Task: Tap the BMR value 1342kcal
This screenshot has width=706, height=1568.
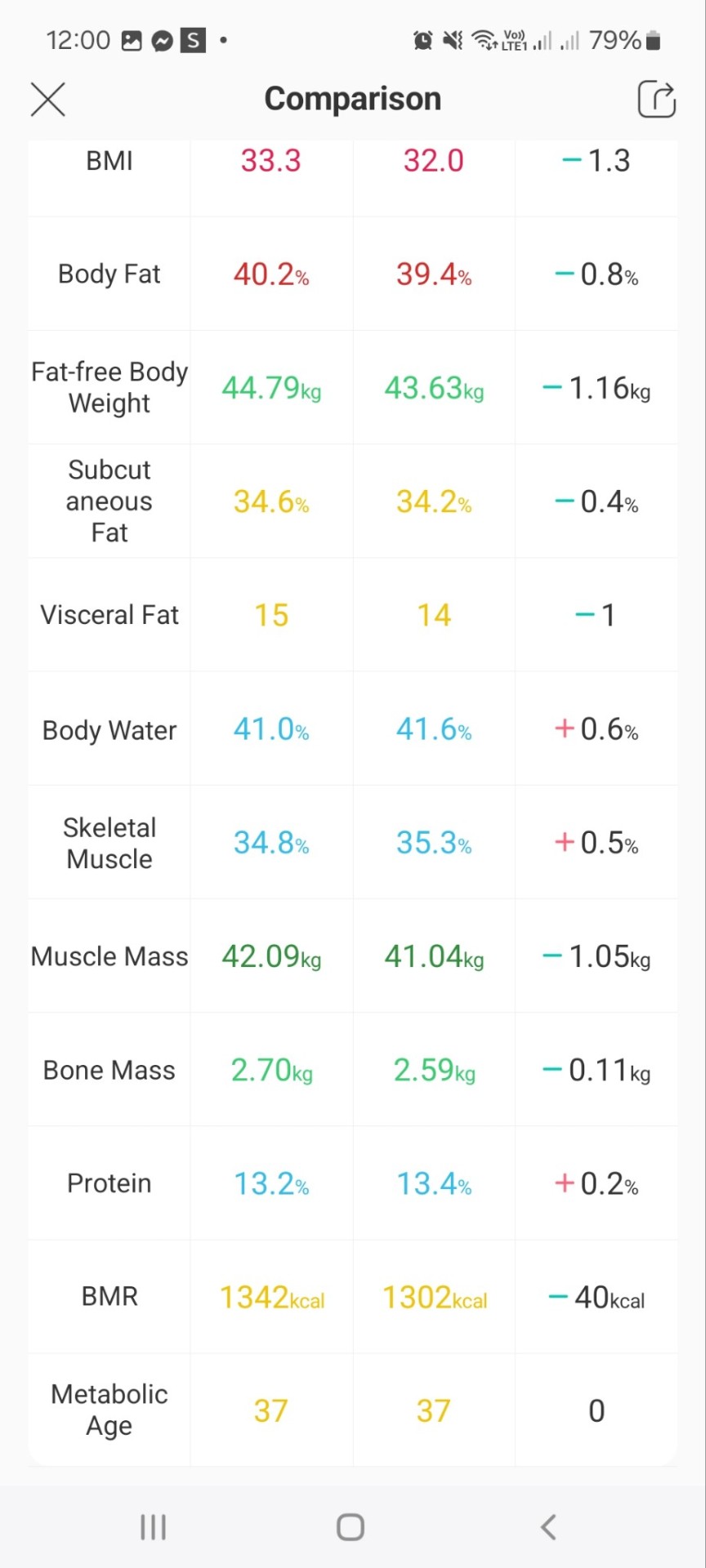Action: click(x=271, y=1297)
